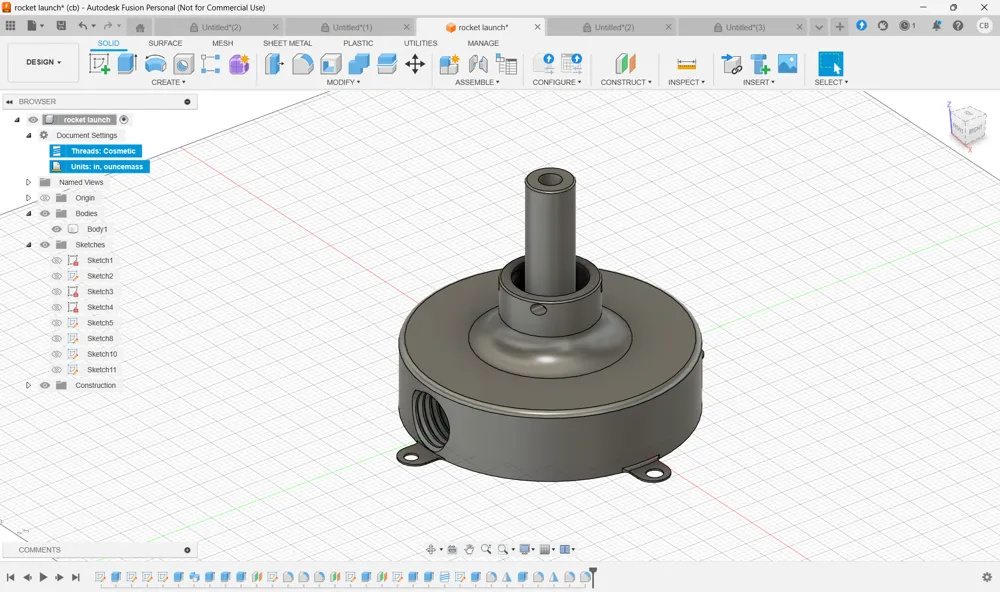The image size is (1000, 592).
Task: Show Sketch11 using its eye icon
Action: pyautogui.click(x=57, y=370)
